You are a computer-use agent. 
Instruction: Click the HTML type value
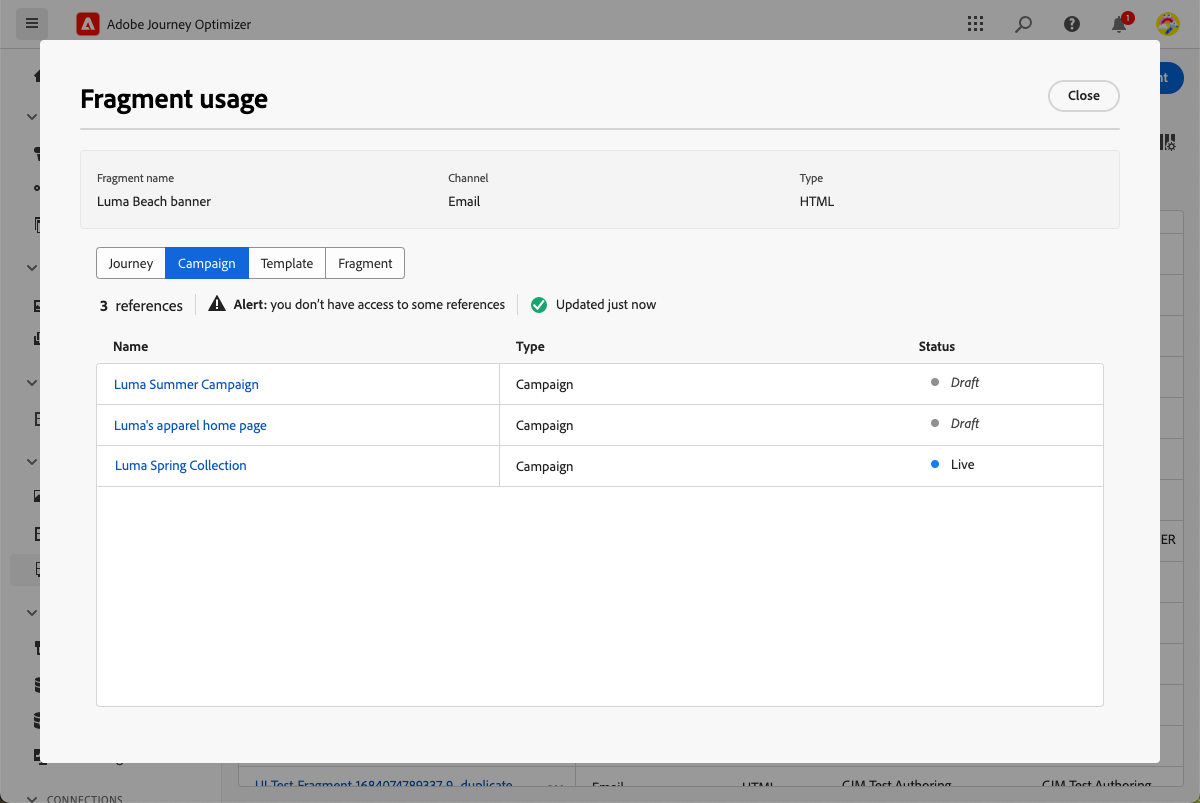point(817,201)
